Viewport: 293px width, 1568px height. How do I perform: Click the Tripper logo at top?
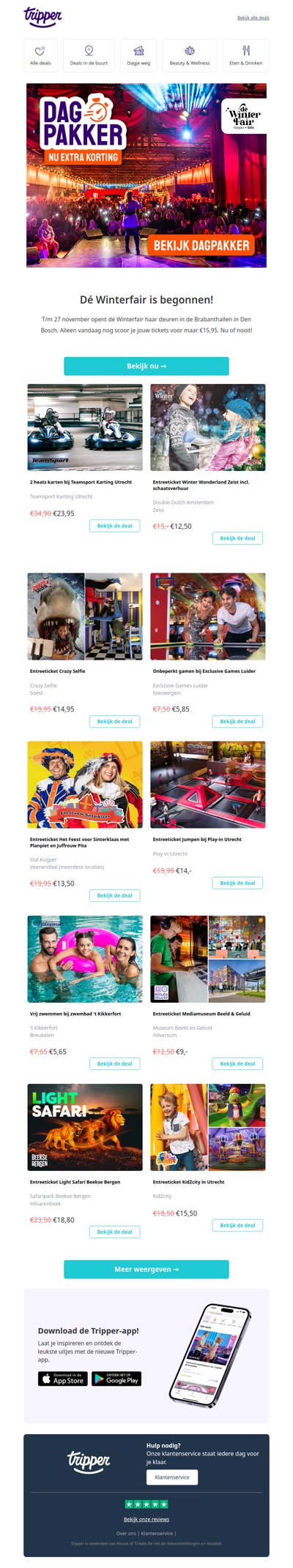click(42, 17)
